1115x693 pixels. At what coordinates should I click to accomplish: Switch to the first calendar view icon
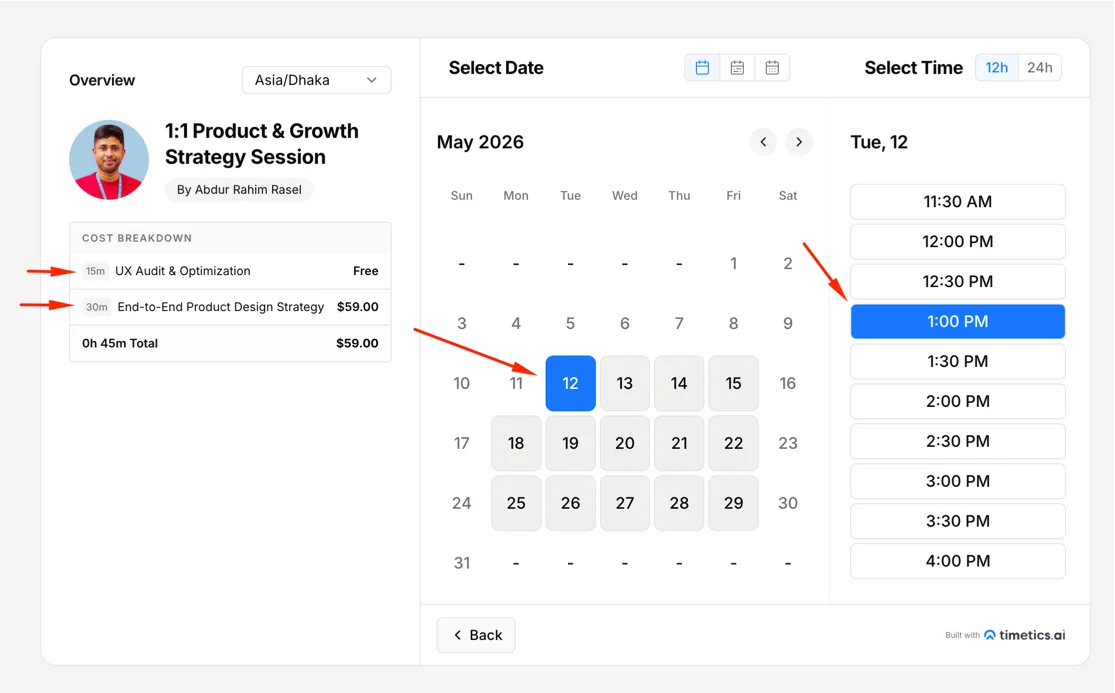703,68
